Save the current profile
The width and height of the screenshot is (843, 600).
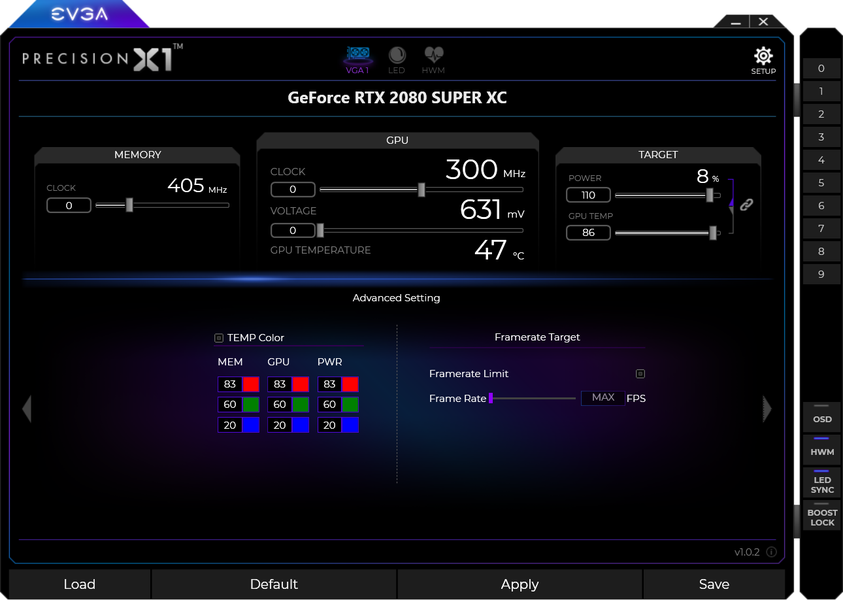pos(714,584)
